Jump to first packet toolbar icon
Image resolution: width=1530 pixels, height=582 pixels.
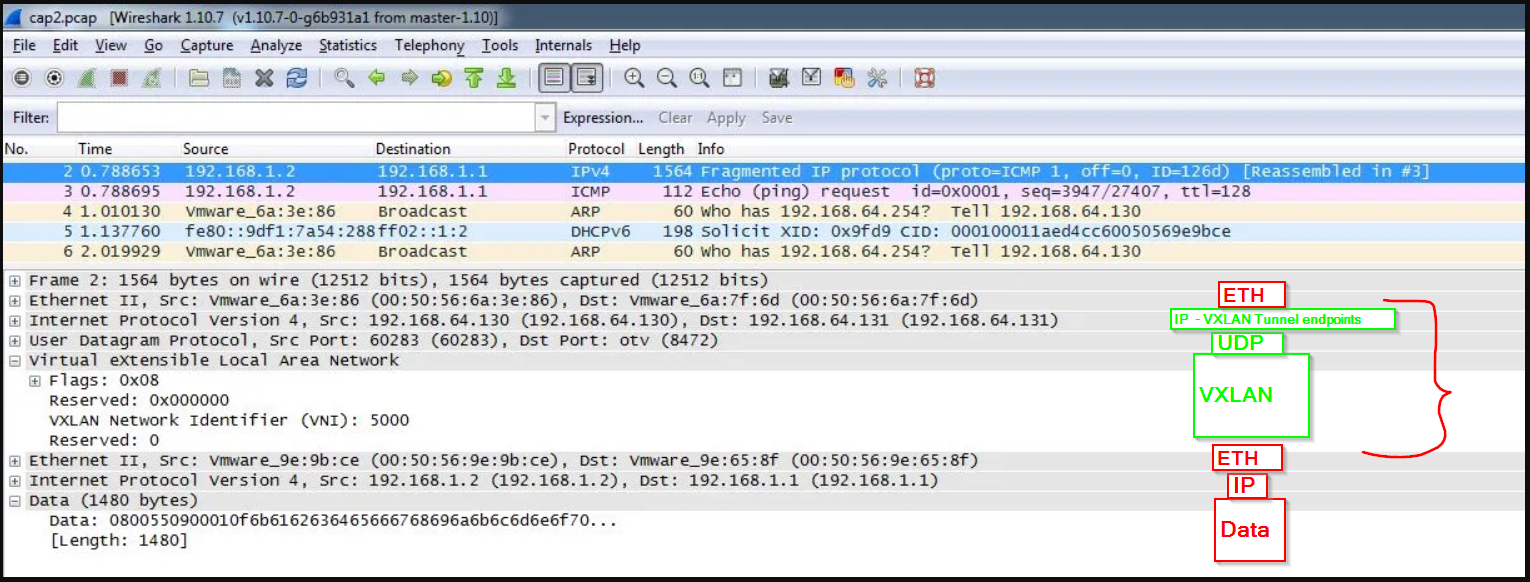pyautogui.click(x=474, y=78)
